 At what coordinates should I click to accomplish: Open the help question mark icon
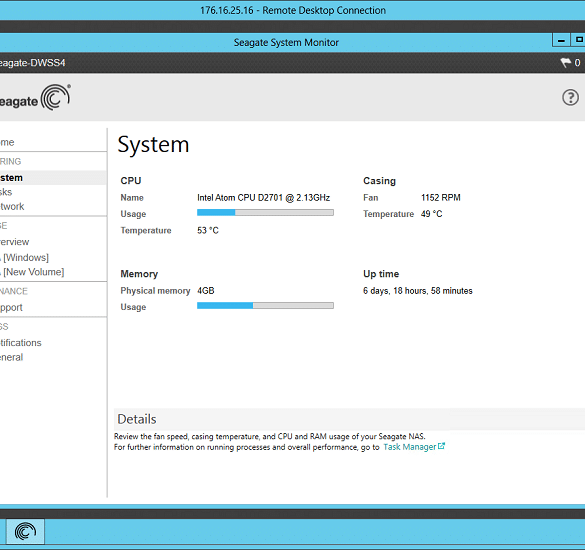(570, 97)
